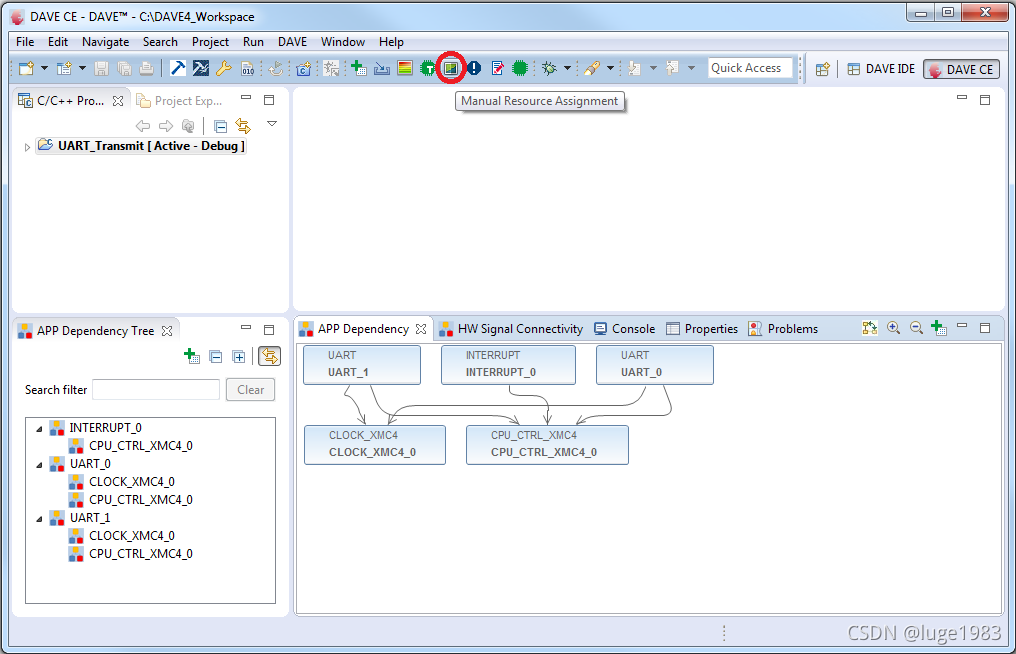Toggle Link with Editor in C/C++ Projects
Image resolution: width=1016 pixels, height=654 pixels.
pos(243,126)
